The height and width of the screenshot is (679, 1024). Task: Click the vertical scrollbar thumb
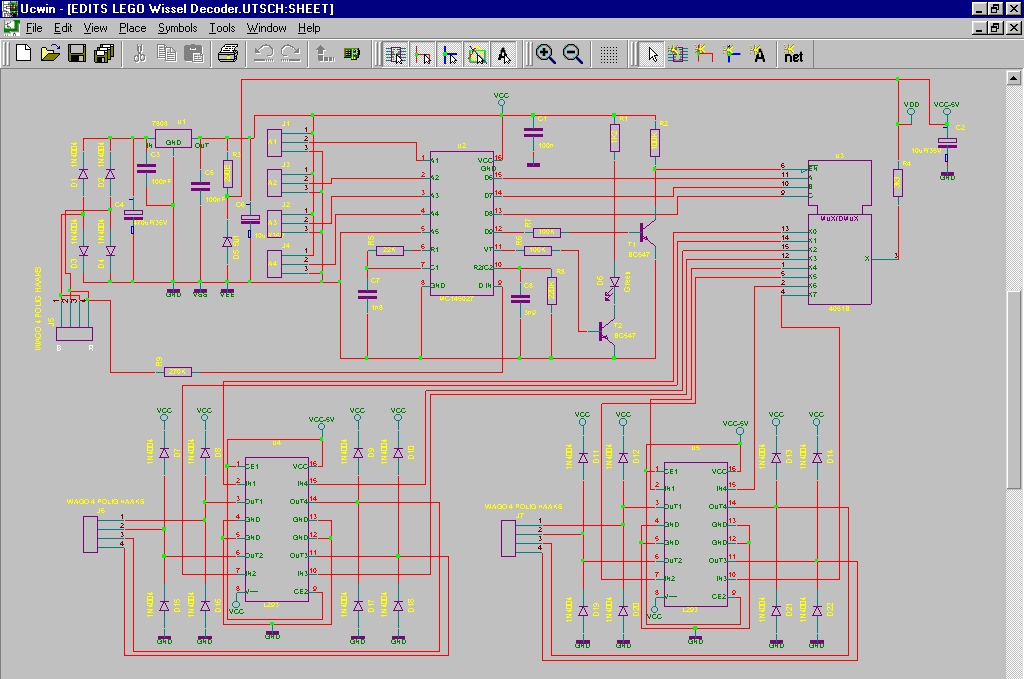[x=1013, y=388]
